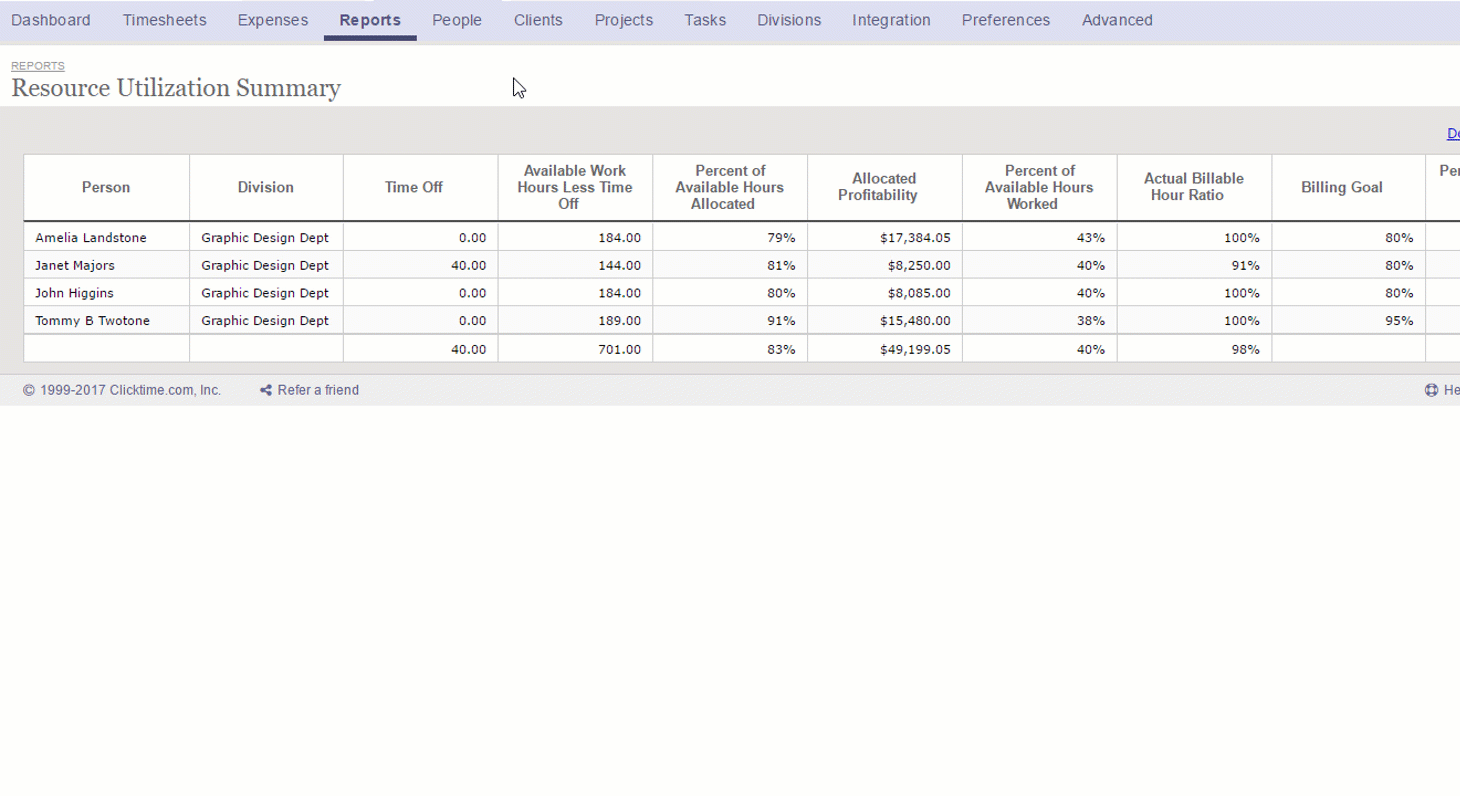Click Amelia Landstone's 43% hours worked
This screenshot has height=796, width=1460.
click(1091, 238)
